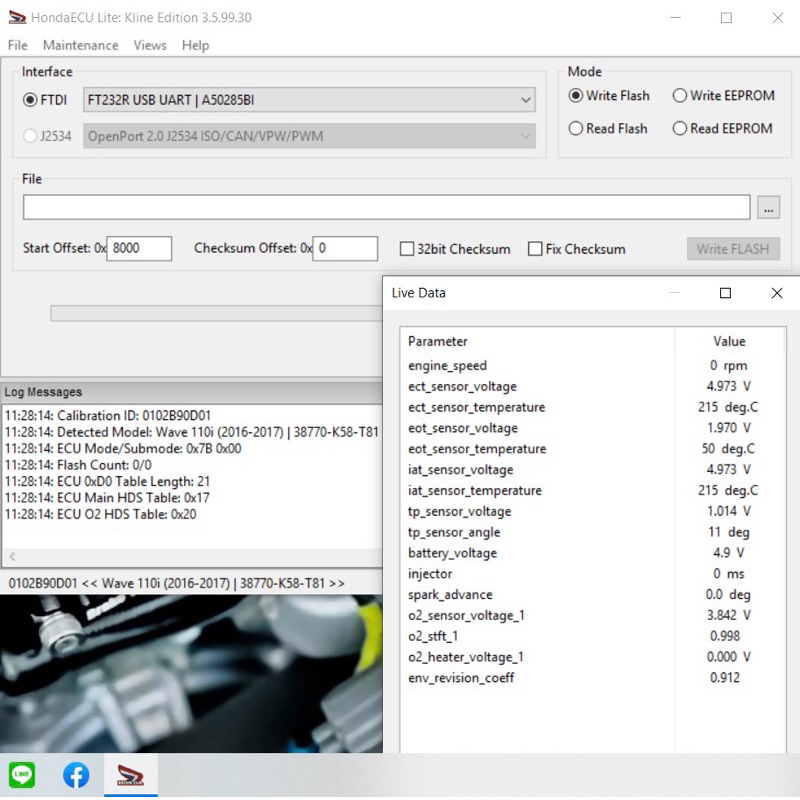Click the Value column header
The height and width of the screenshot is (800, 800).
pyautogui.click(x=729, y=341)
